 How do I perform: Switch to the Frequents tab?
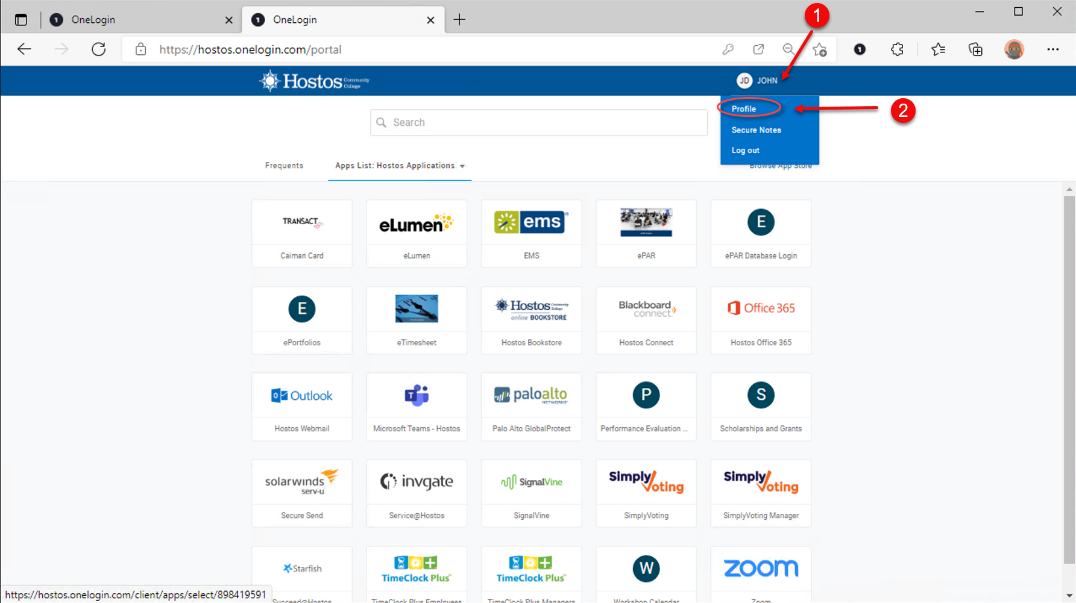pyautogui.click(x=284, y=166)
